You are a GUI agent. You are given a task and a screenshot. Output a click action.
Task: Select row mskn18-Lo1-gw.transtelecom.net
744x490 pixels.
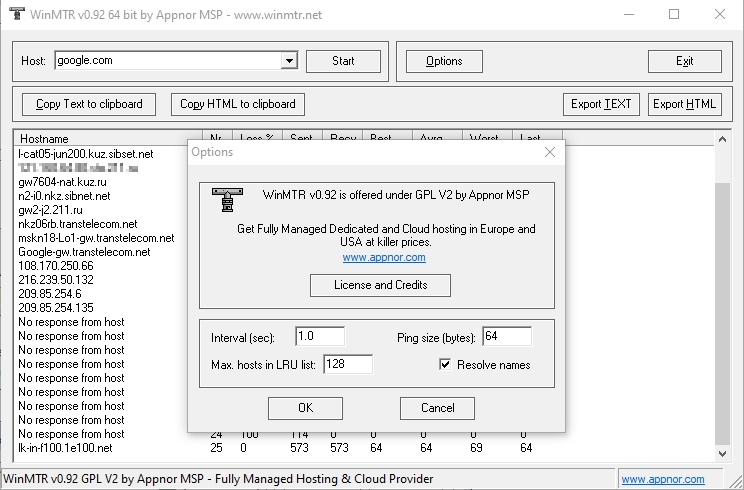point(96,238)
